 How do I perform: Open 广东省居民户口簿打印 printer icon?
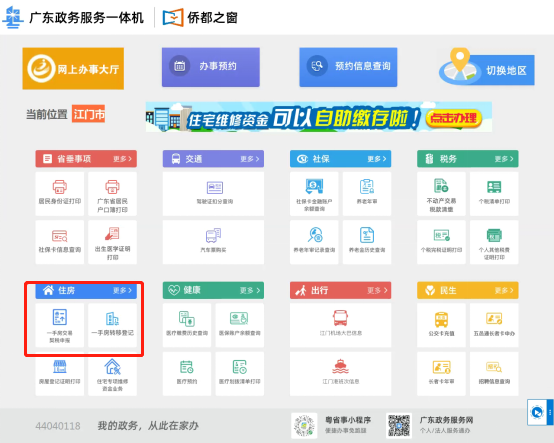point(112,187)
